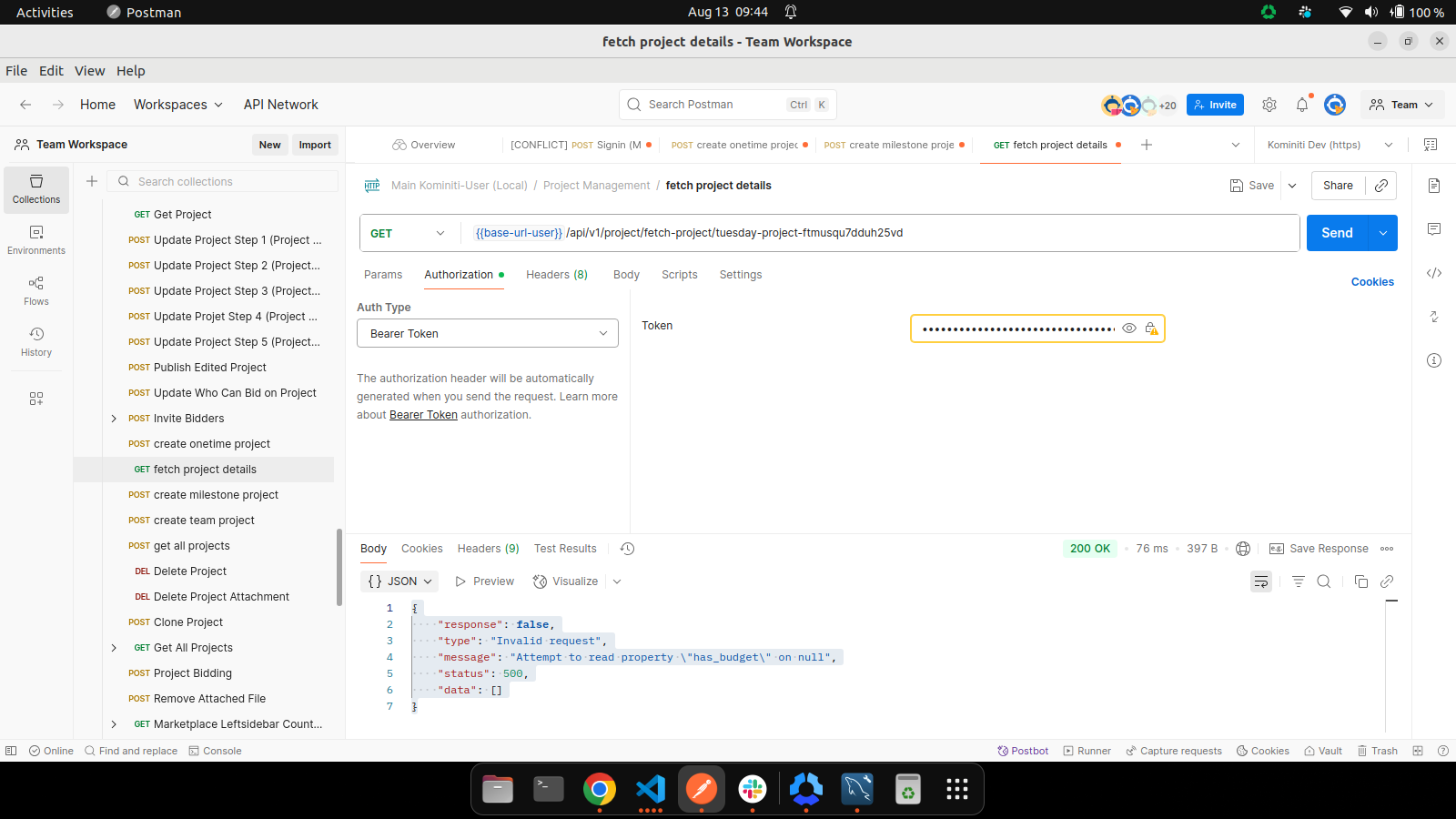The image size is (1456, 819).
Task: Open the notifications bell icon
Action: (x=1302, y=105)
